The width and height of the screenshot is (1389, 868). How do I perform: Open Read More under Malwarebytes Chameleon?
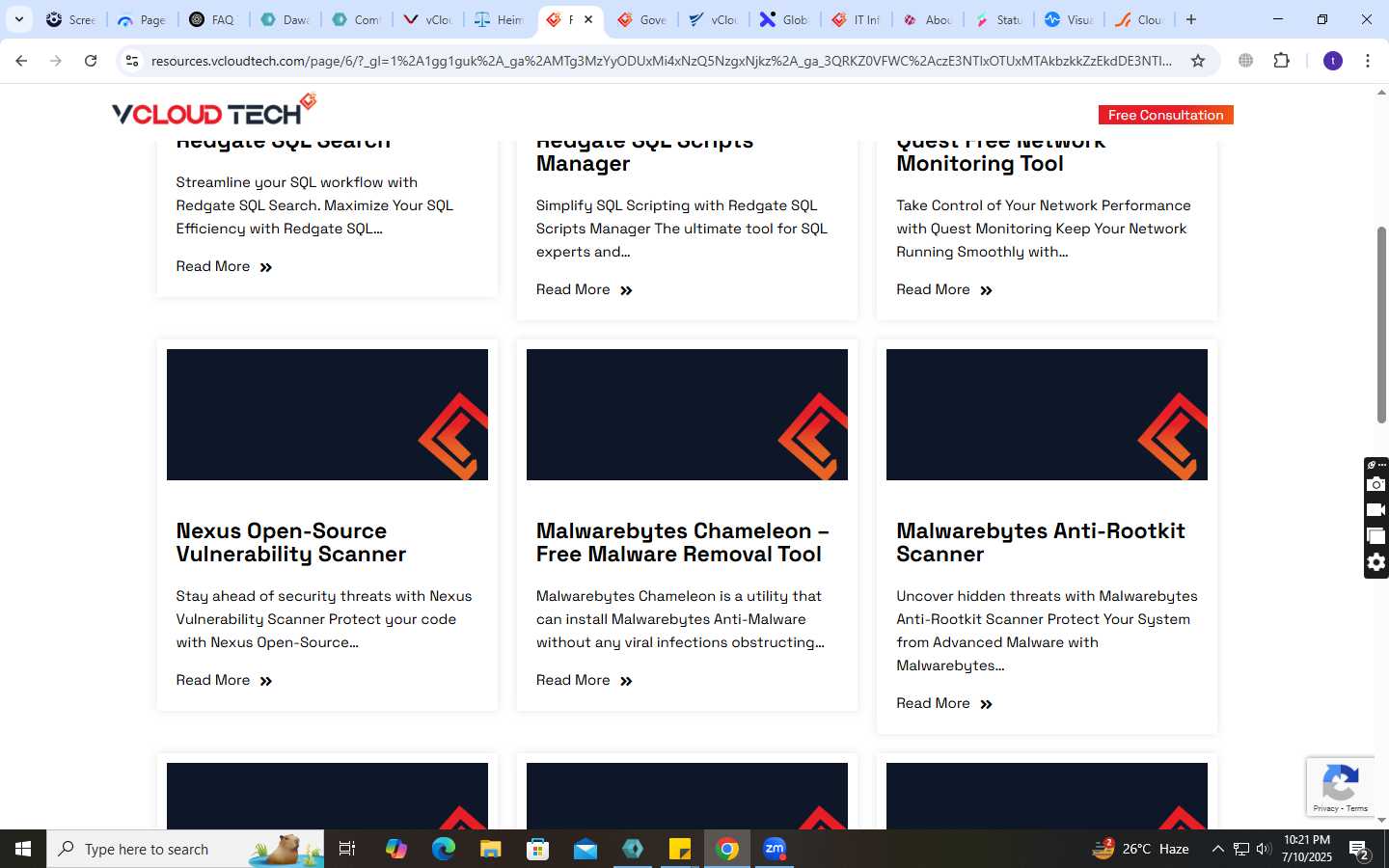coord(584,680)
